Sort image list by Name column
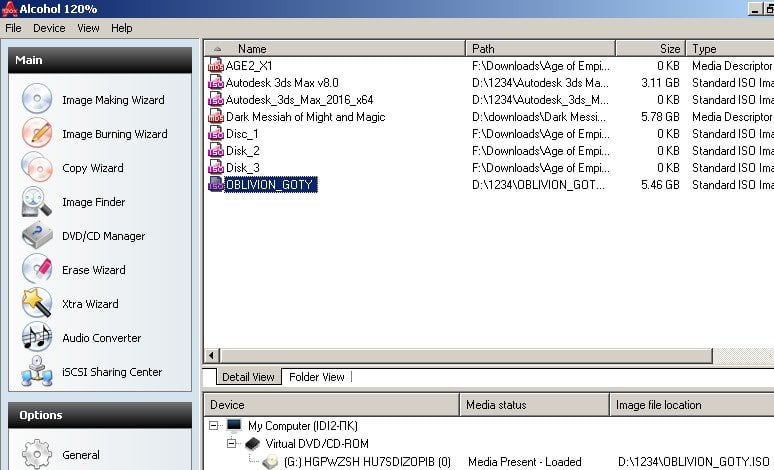 click(x=335, y=48)
